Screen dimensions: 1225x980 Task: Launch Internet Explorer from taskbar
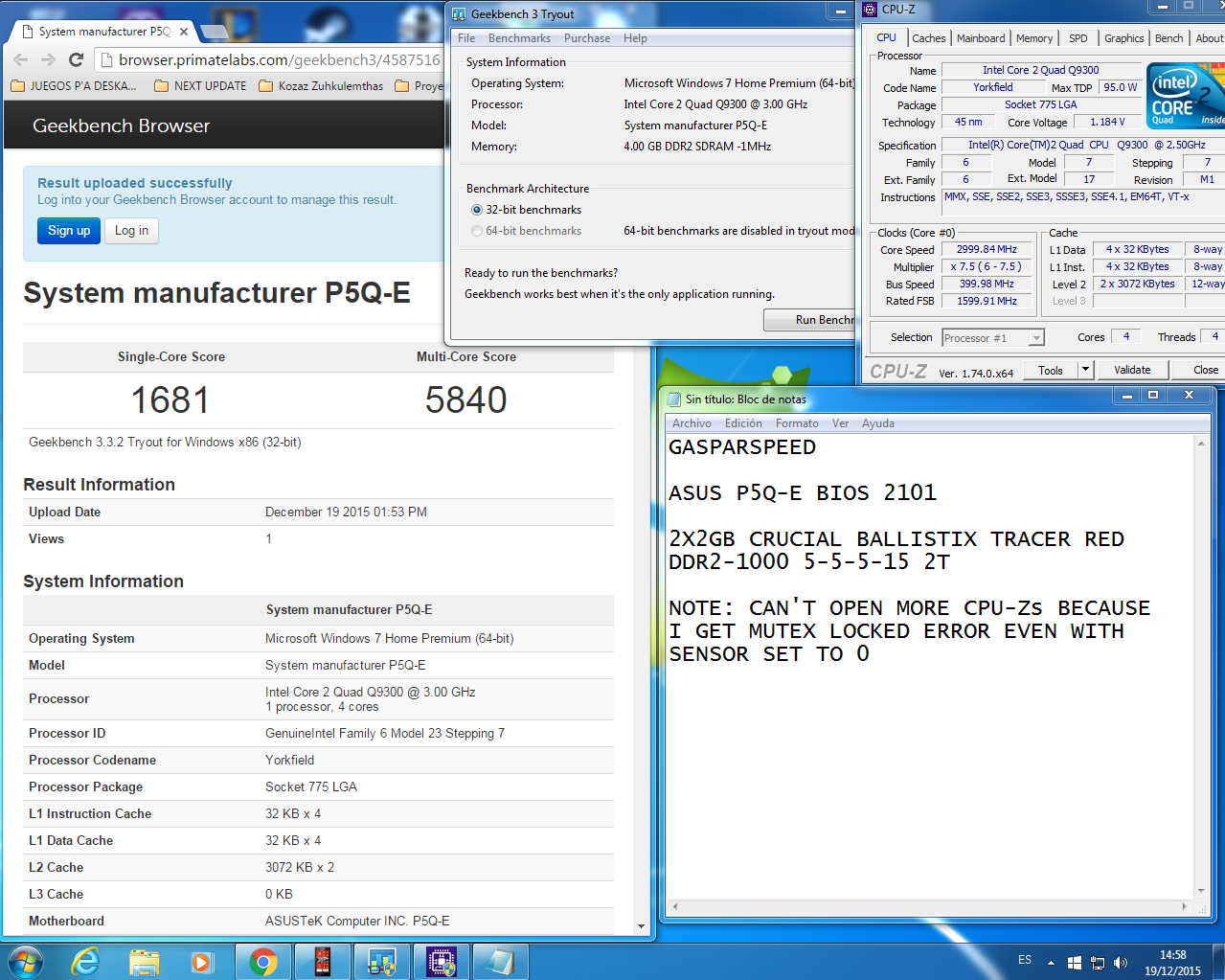click(x=86, y=961)
